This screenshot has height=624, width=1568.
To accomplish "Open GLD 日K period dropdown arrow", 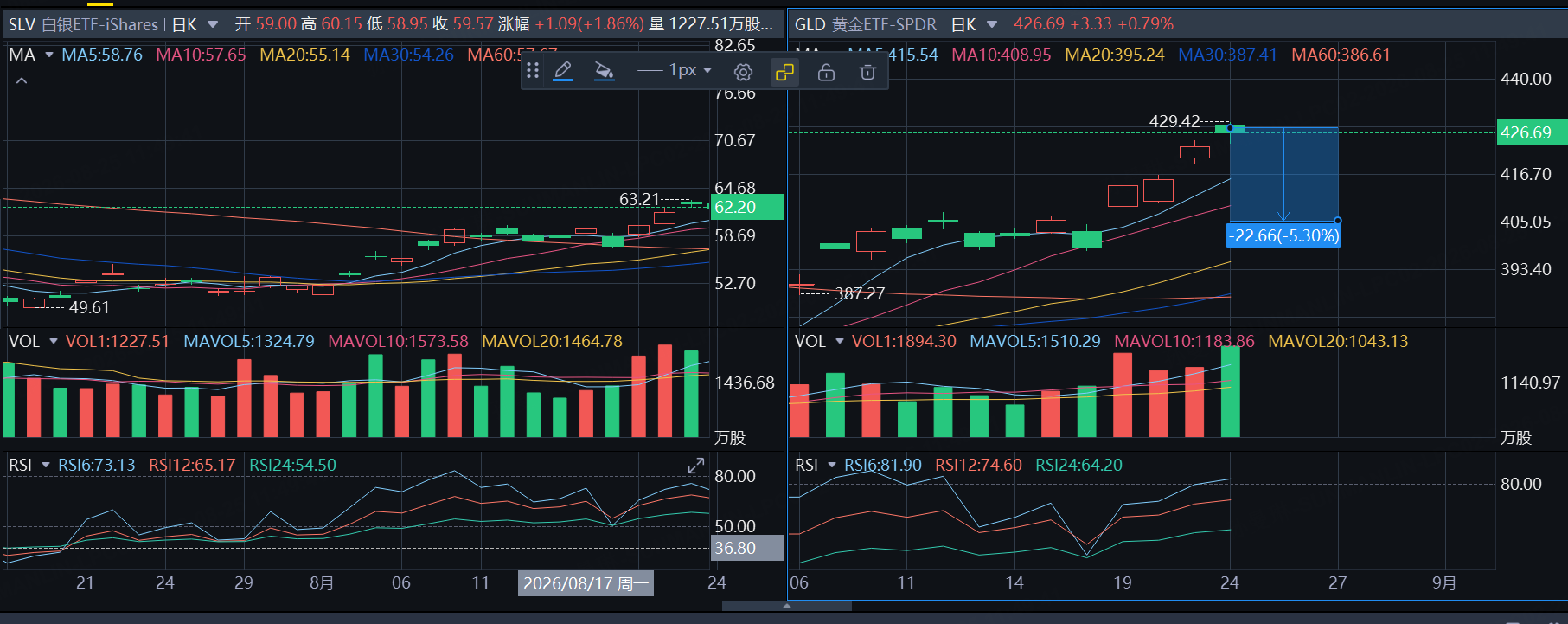I will coord(992,24).
